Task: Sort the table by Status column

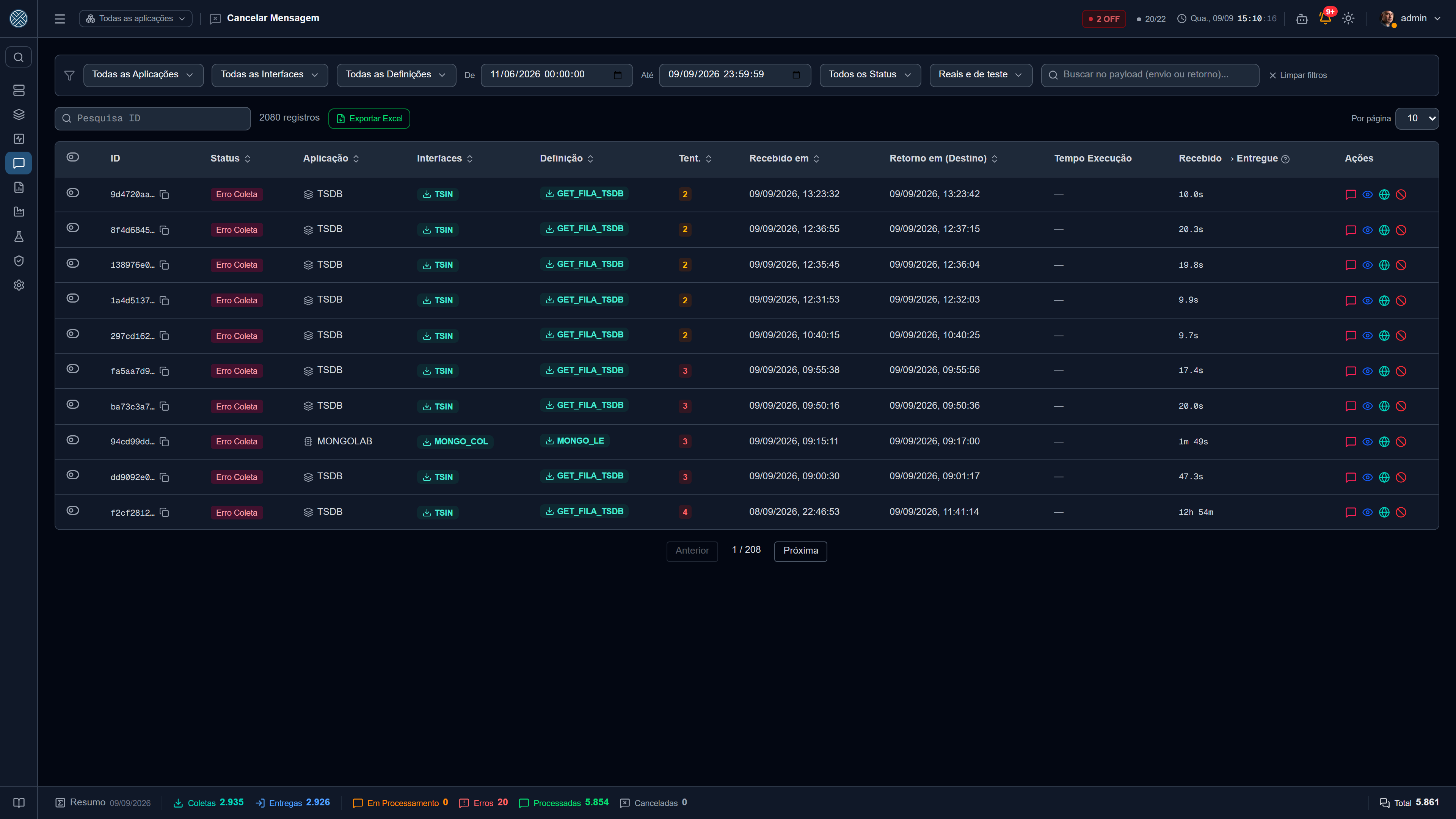Action: click(231, 159)
